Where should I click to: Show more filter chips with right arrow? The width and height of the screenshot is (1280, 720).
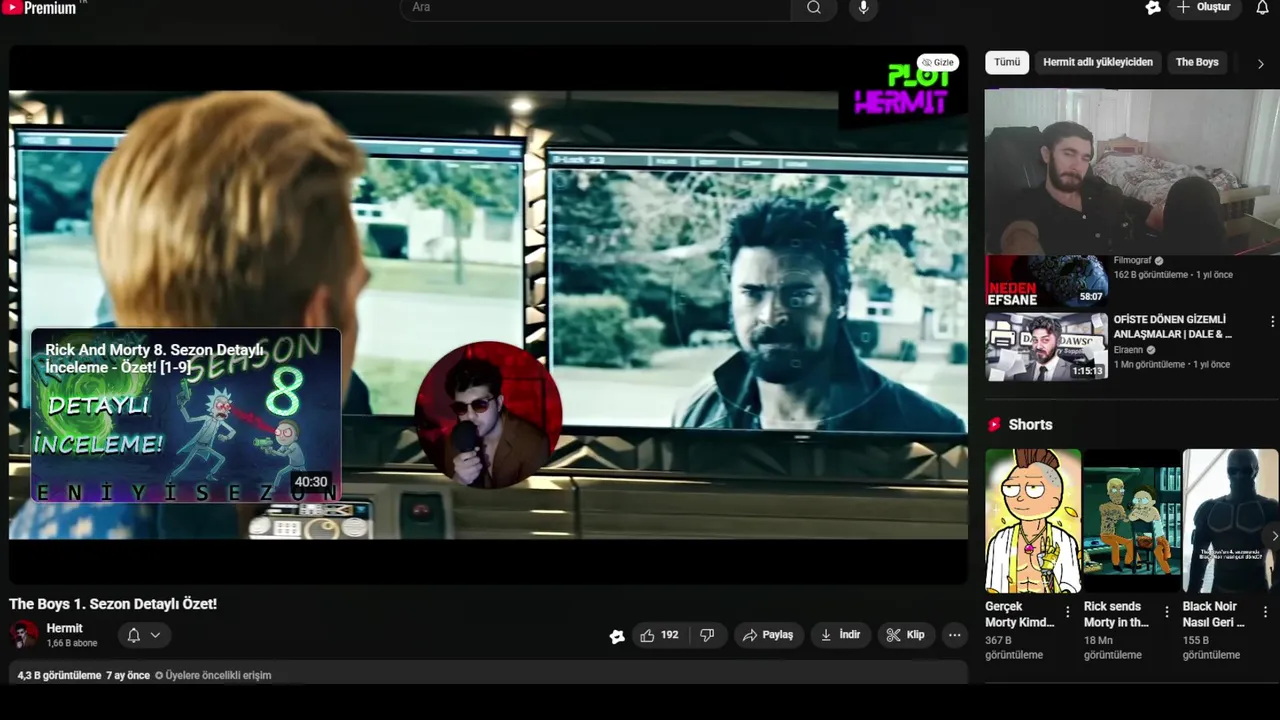1260,63
